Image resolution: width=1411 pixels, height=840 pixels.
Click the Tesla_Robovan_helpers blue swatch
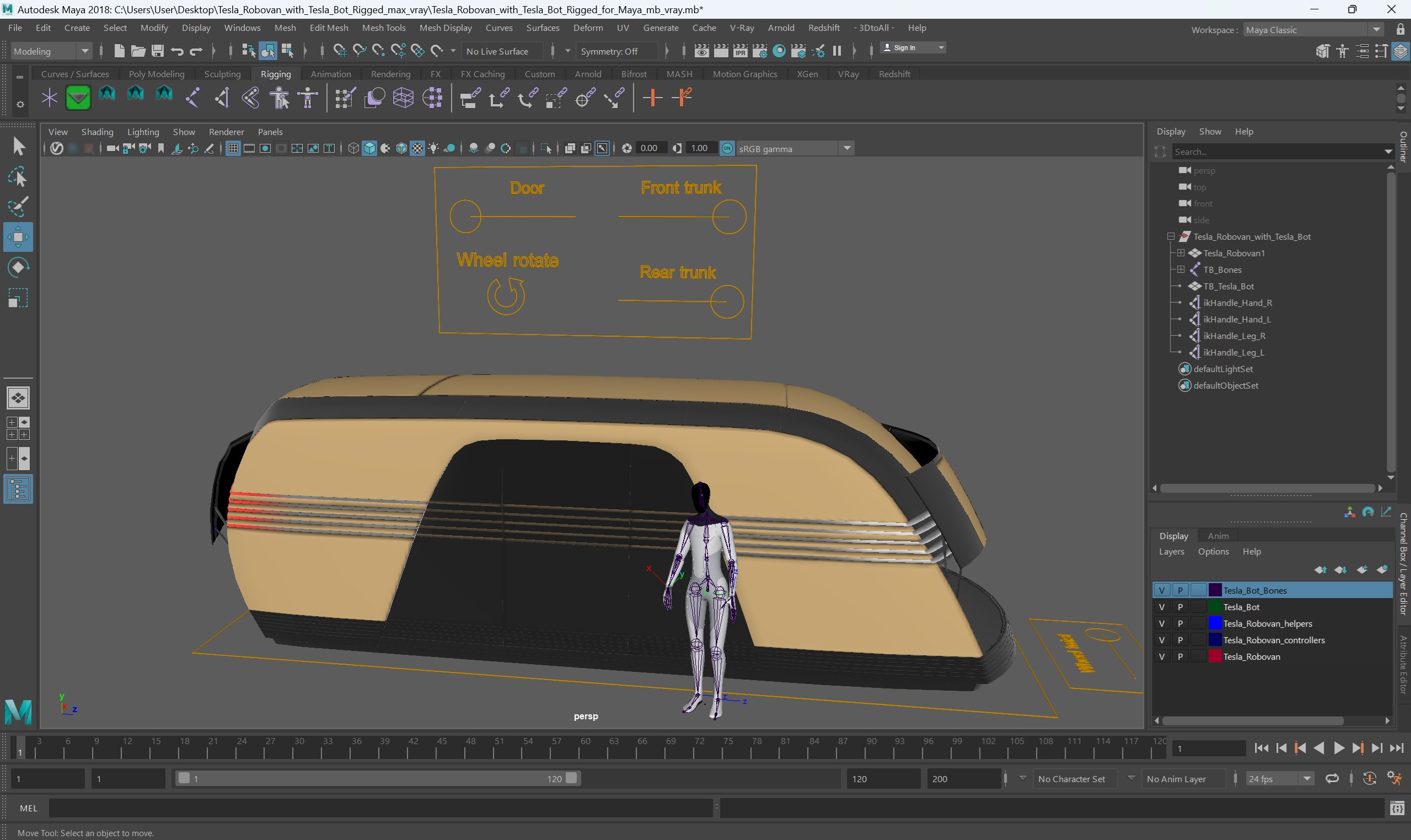(x=1215, y=623)
